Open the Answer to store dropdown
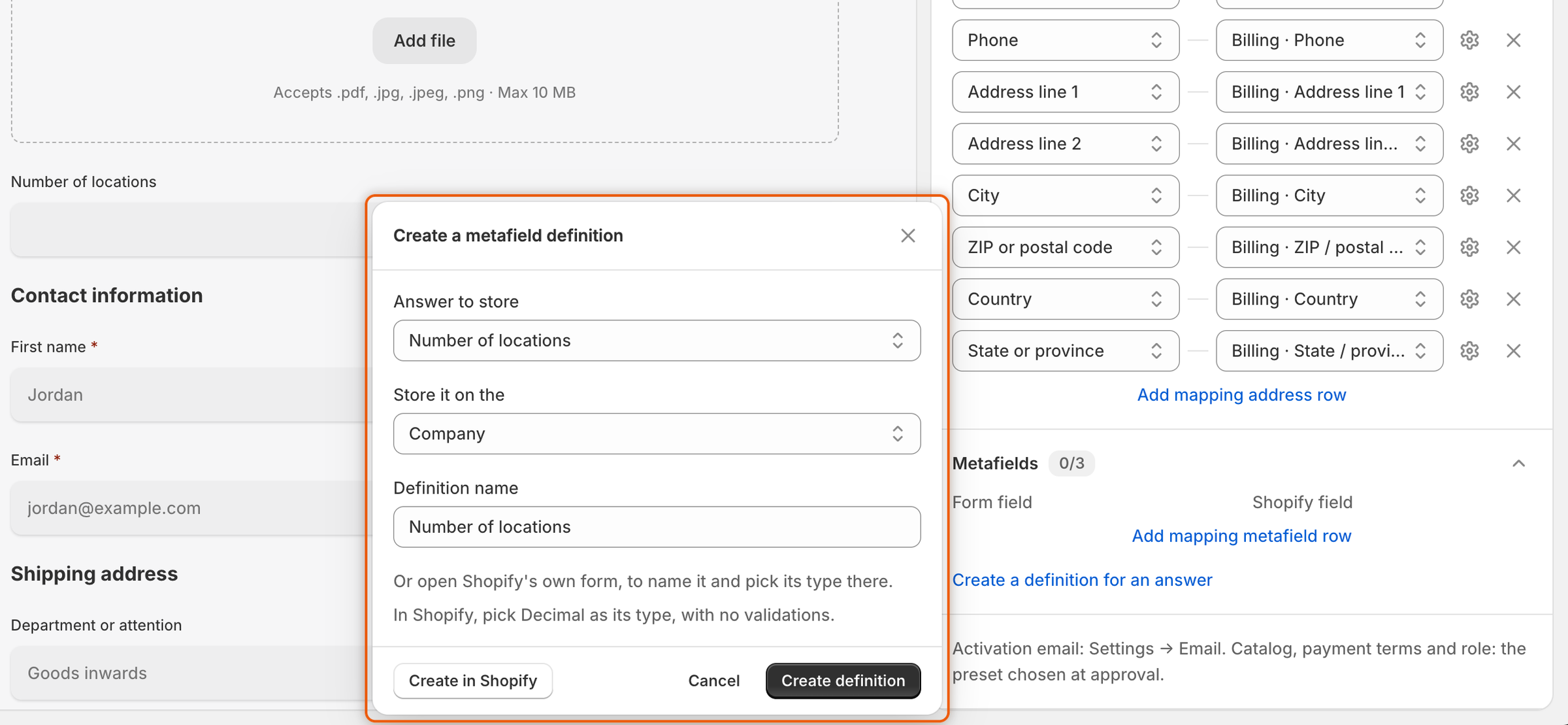 [x=657, y=340]
